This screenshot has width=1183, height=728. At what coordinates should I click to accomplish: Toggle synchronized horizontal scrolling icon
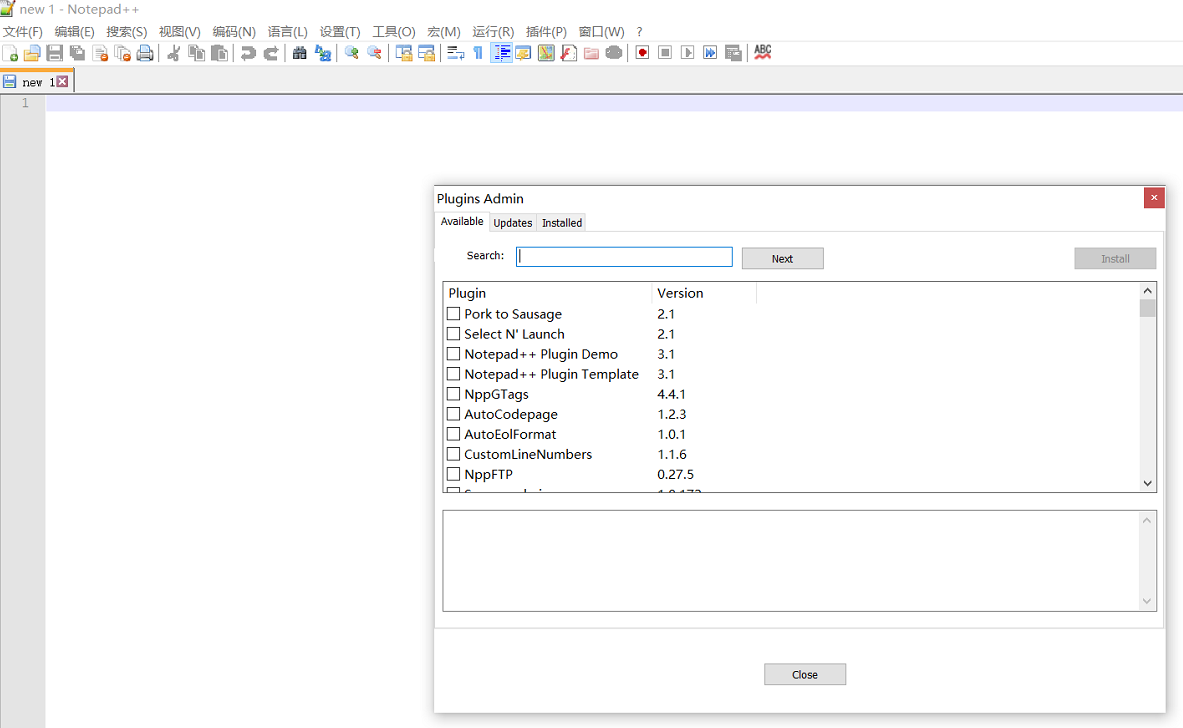point(426,53)
